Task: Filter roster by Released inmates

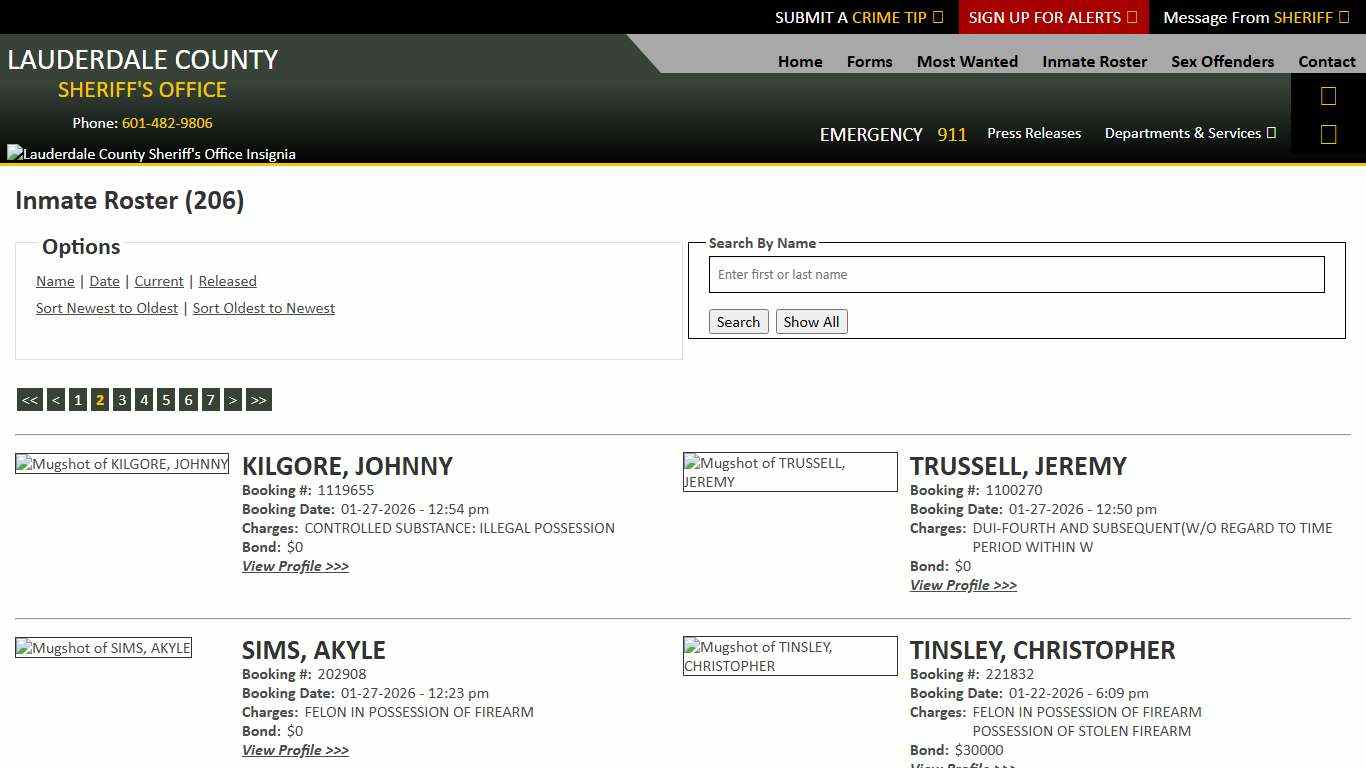Action: [x=227, y=281]
